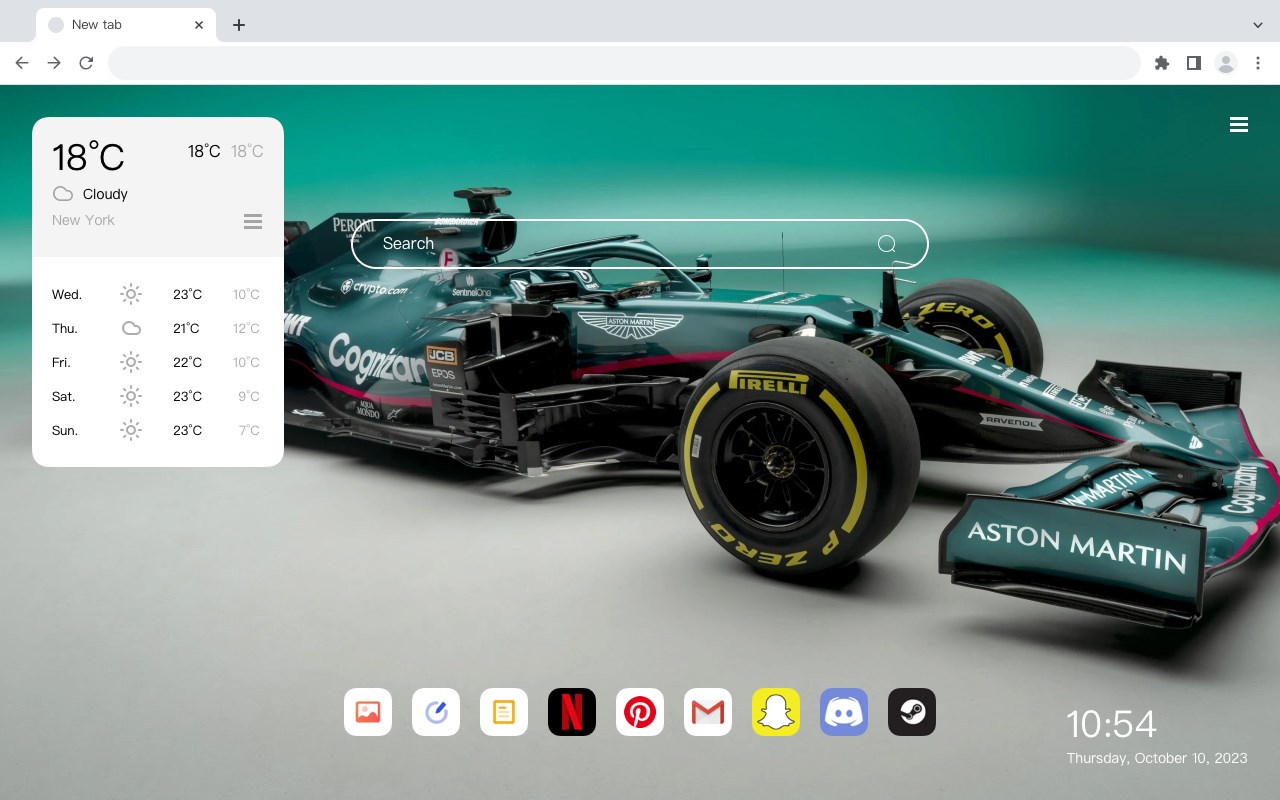The height and width of the screenshot is (800, 1280).
Task: Open the Discord shortcut
Action: point(844,712)
